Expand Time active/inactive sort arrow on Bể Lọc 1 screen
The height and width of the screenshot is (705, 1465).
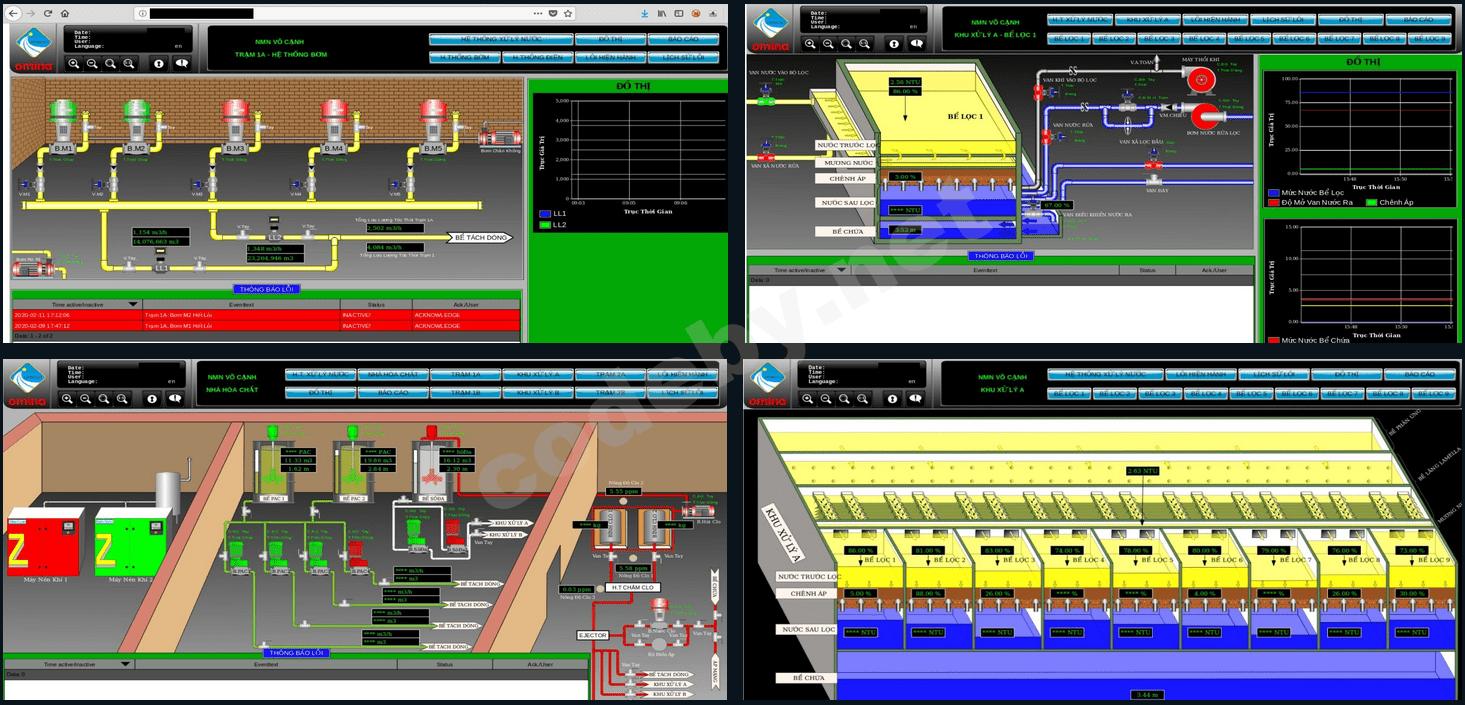tap(841, 270)
